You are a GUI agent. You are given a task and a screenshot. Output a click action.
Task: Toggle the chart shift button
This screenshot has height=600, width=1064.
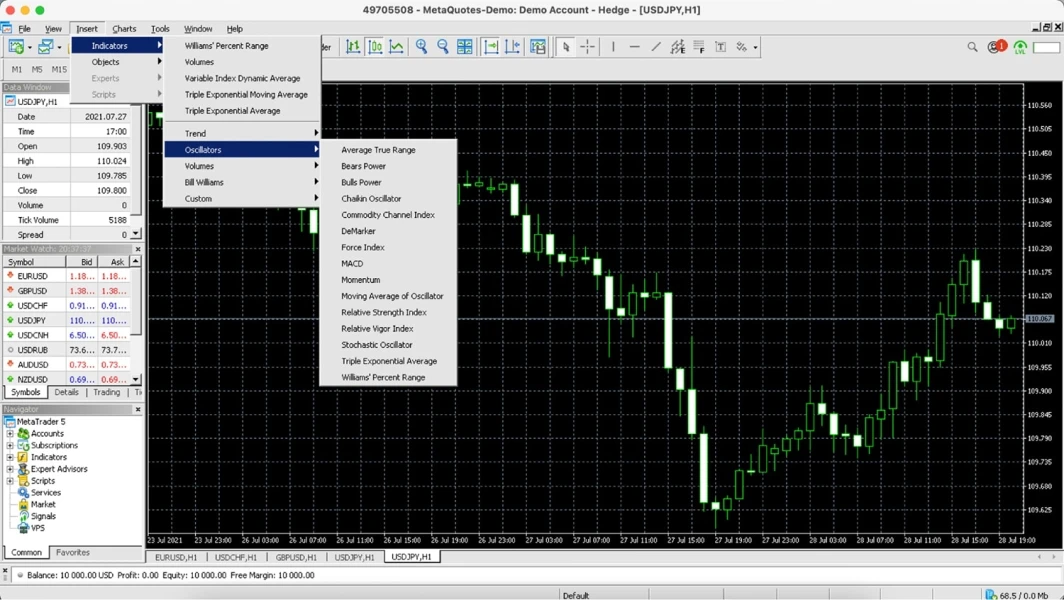(x=513, y=47)
